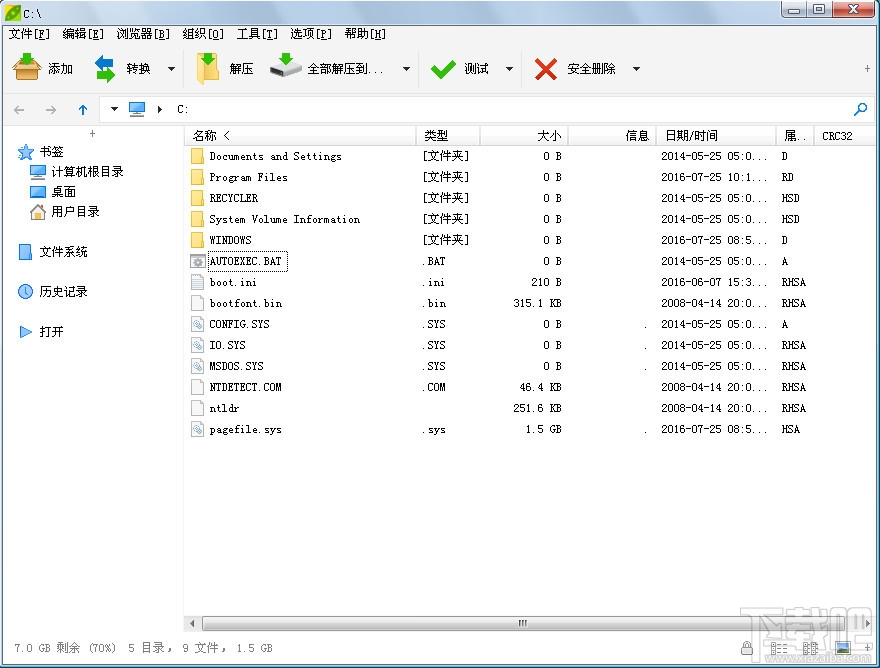Click the 信息 column header
Viewport: 880px width, 668px height.
(x=612, y=135)
